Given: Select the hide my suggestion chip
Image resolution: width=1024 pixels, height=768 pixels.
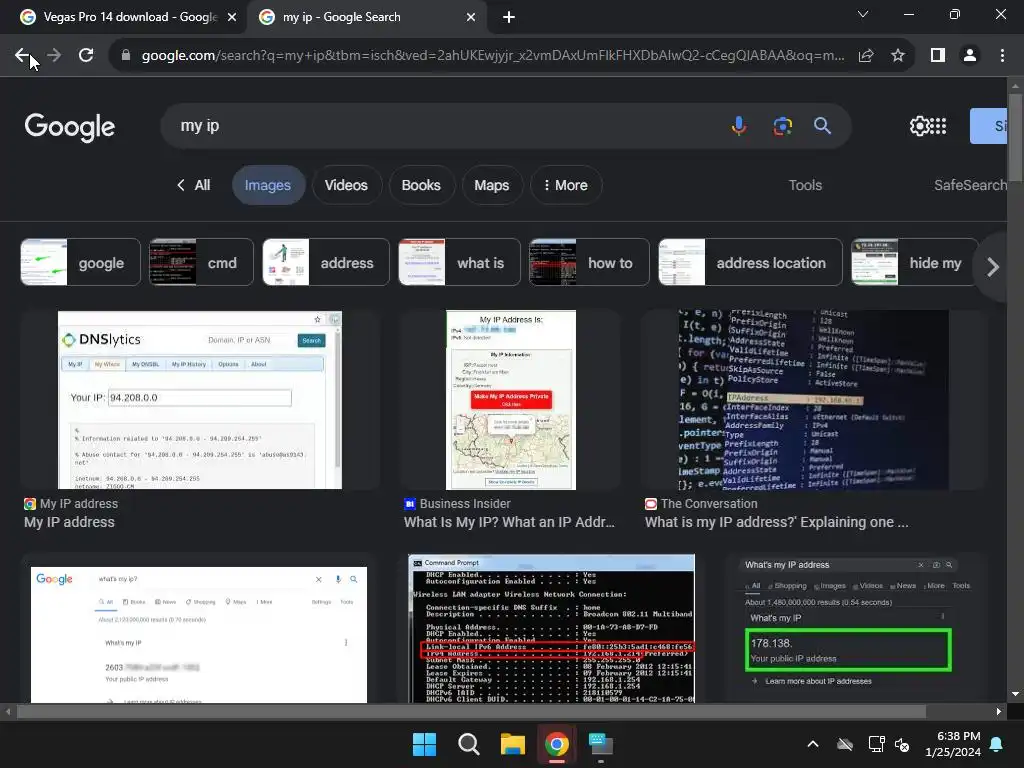Looking at the screenshot, I should pyautogui.click(x=914, y=263).
